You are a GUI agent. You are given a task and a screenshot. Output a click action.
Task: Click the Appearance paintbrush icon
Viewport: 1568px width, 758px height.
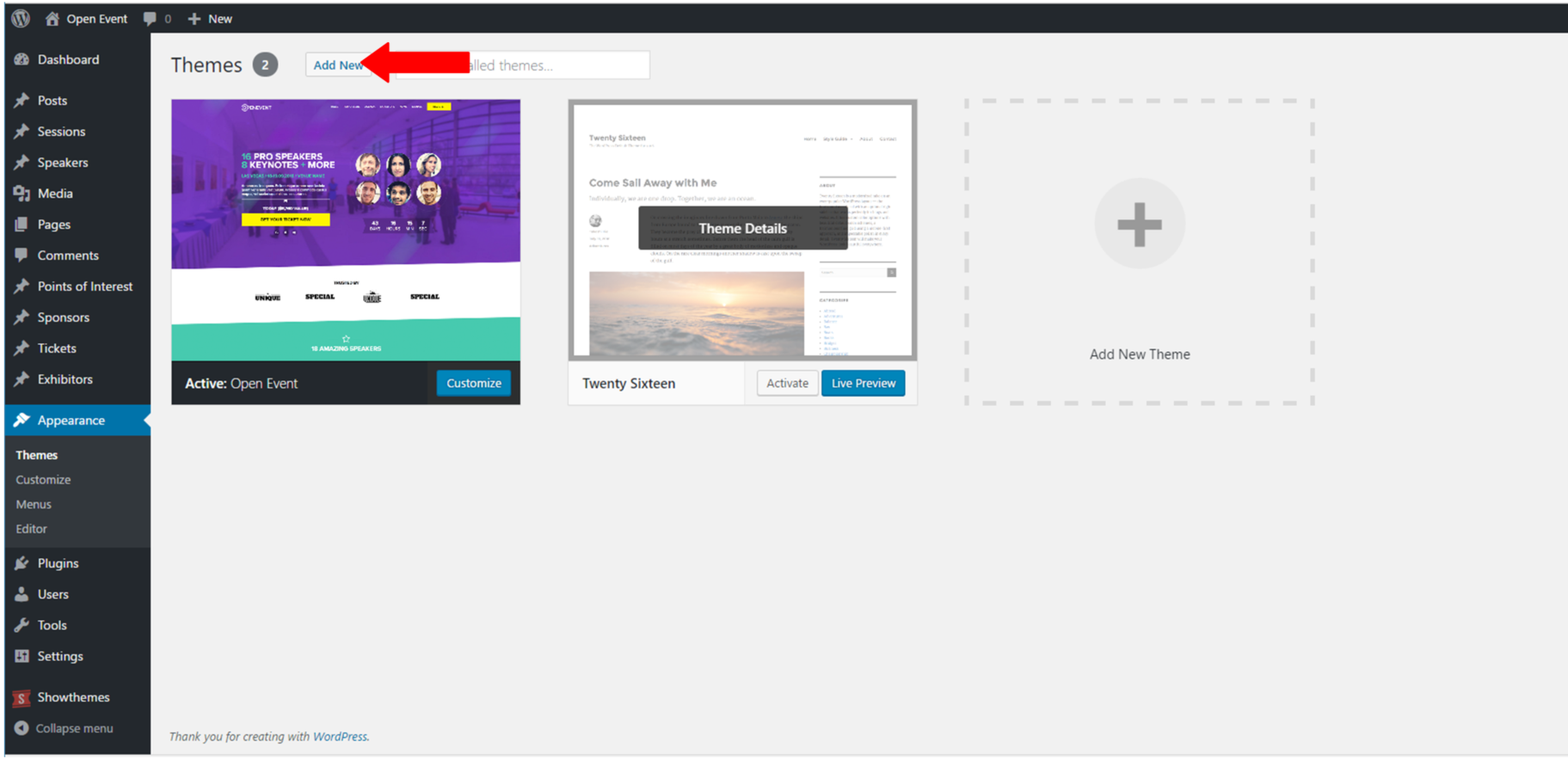tap(22, 420)
